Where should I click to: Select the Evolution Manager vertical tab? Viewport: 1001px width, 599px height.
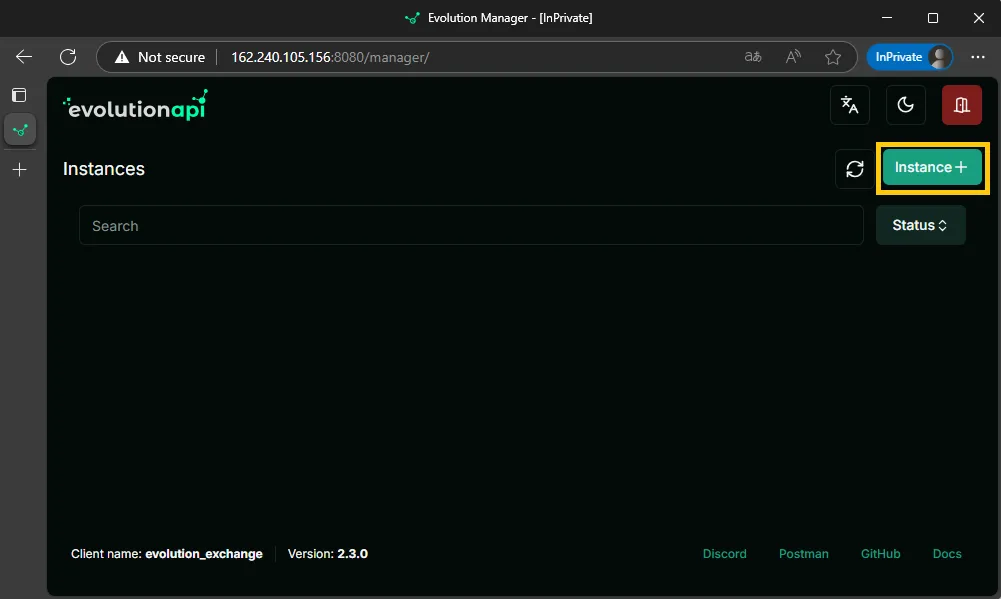point(20,130)
